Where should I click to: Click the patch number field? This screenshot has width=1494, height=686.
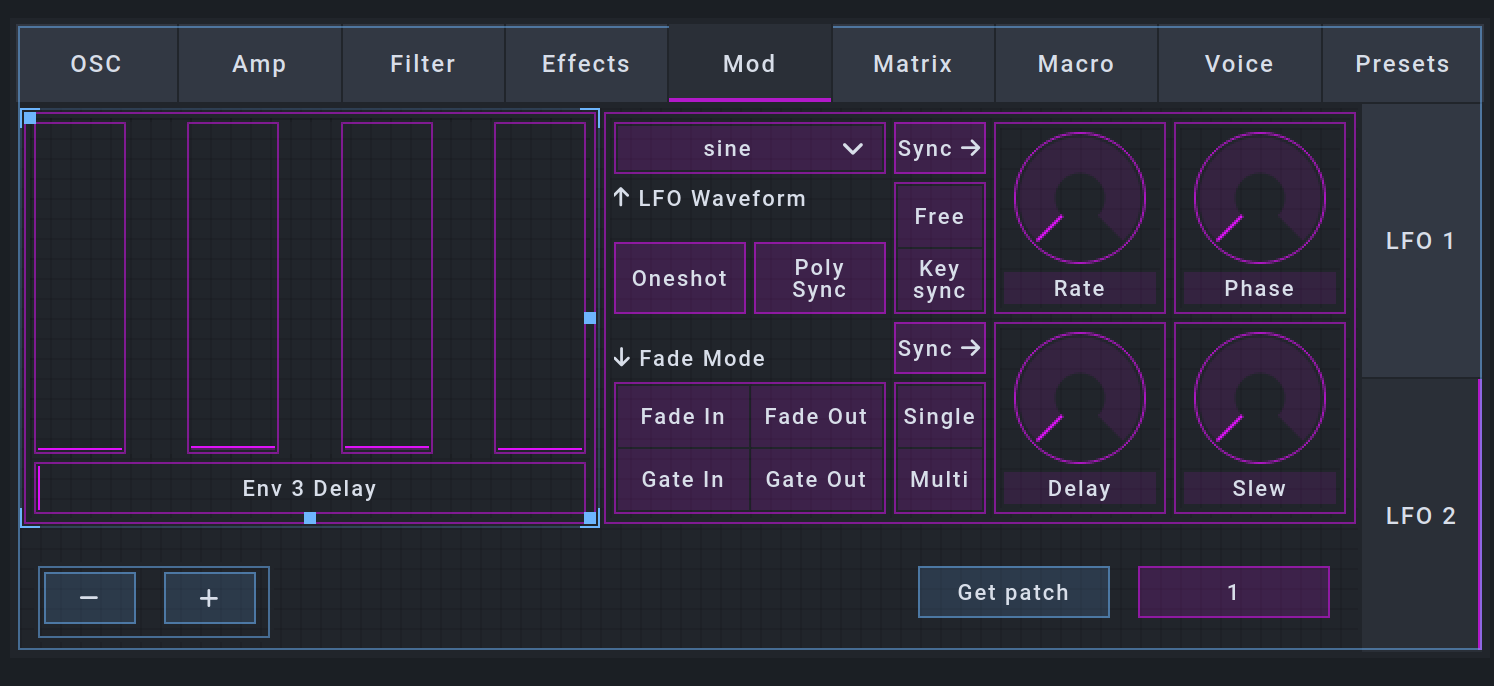point(1233,592)
